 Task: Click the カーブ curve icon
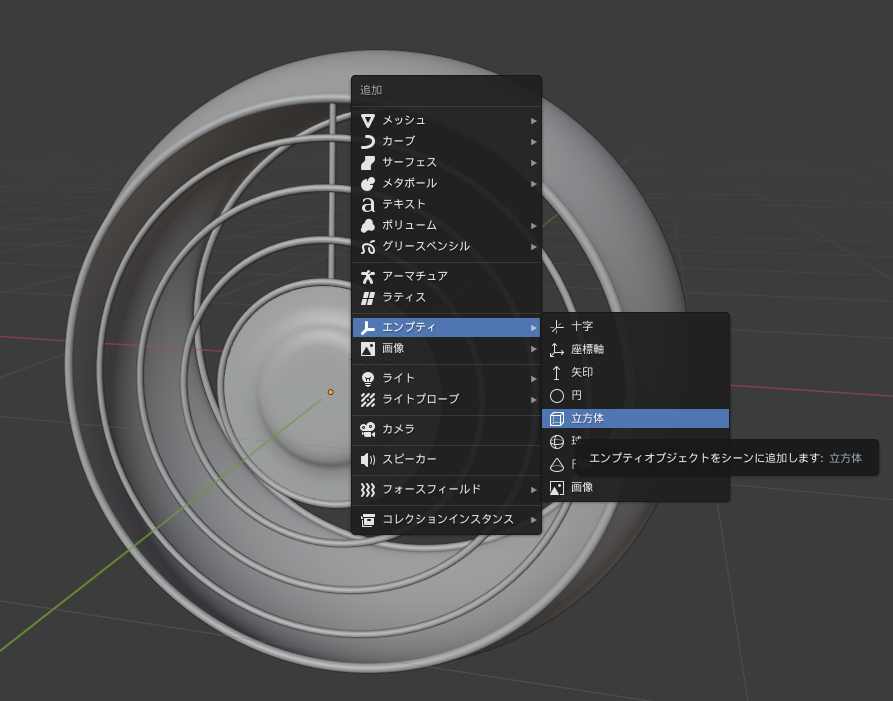(x=368, y=141)
